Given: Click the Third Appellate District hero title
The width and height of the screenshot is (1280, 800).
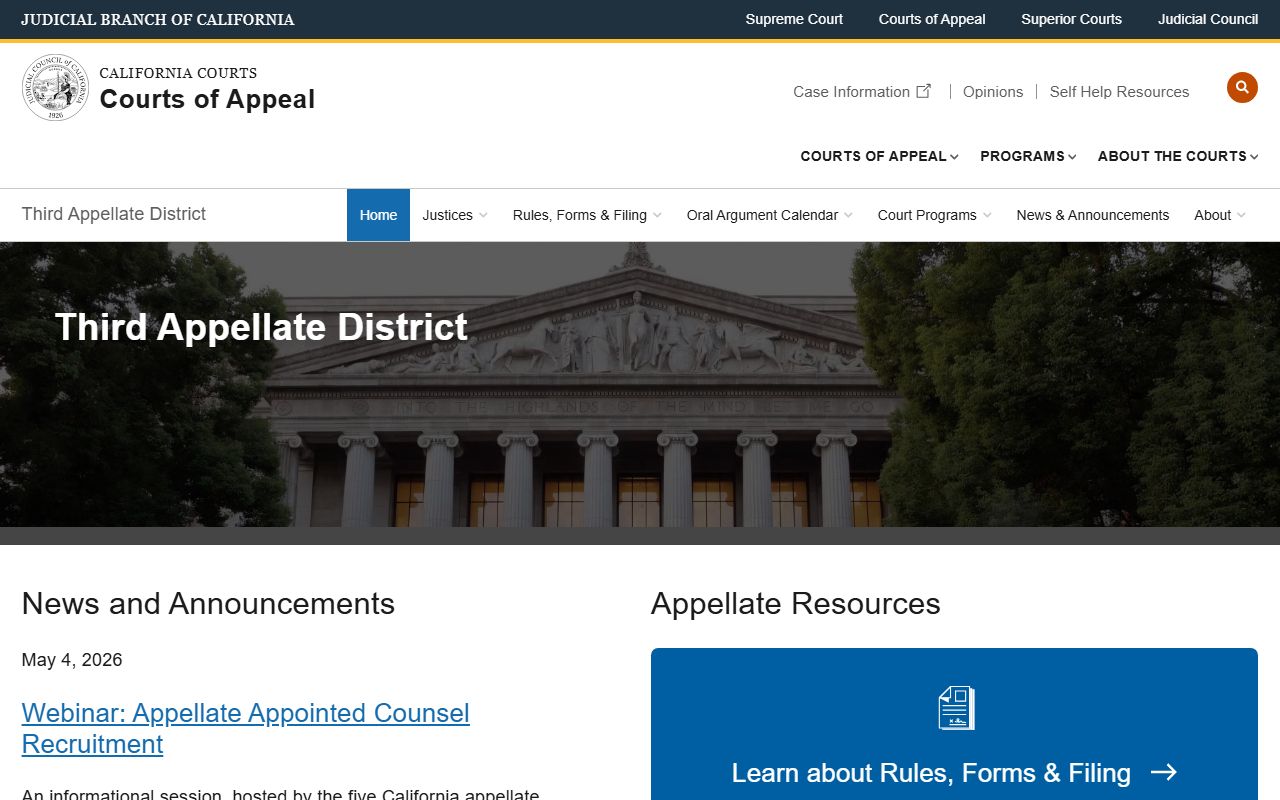Looking at the screenshot, I should pyautogui.click(x=261, y=327).
